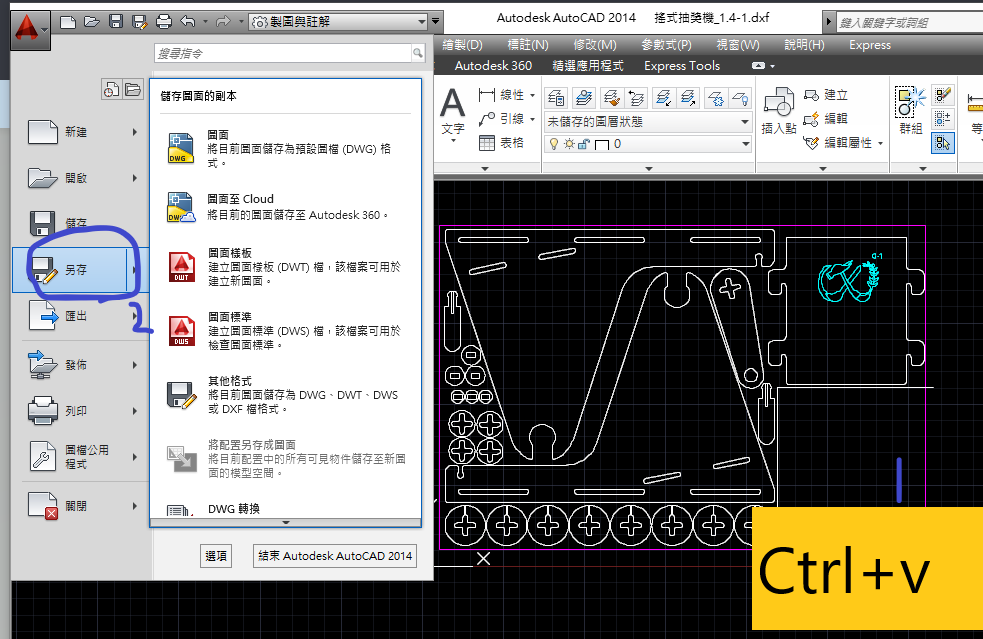Switch to the Autodesk 360 ribbon tab

click(x=493, y=66)
